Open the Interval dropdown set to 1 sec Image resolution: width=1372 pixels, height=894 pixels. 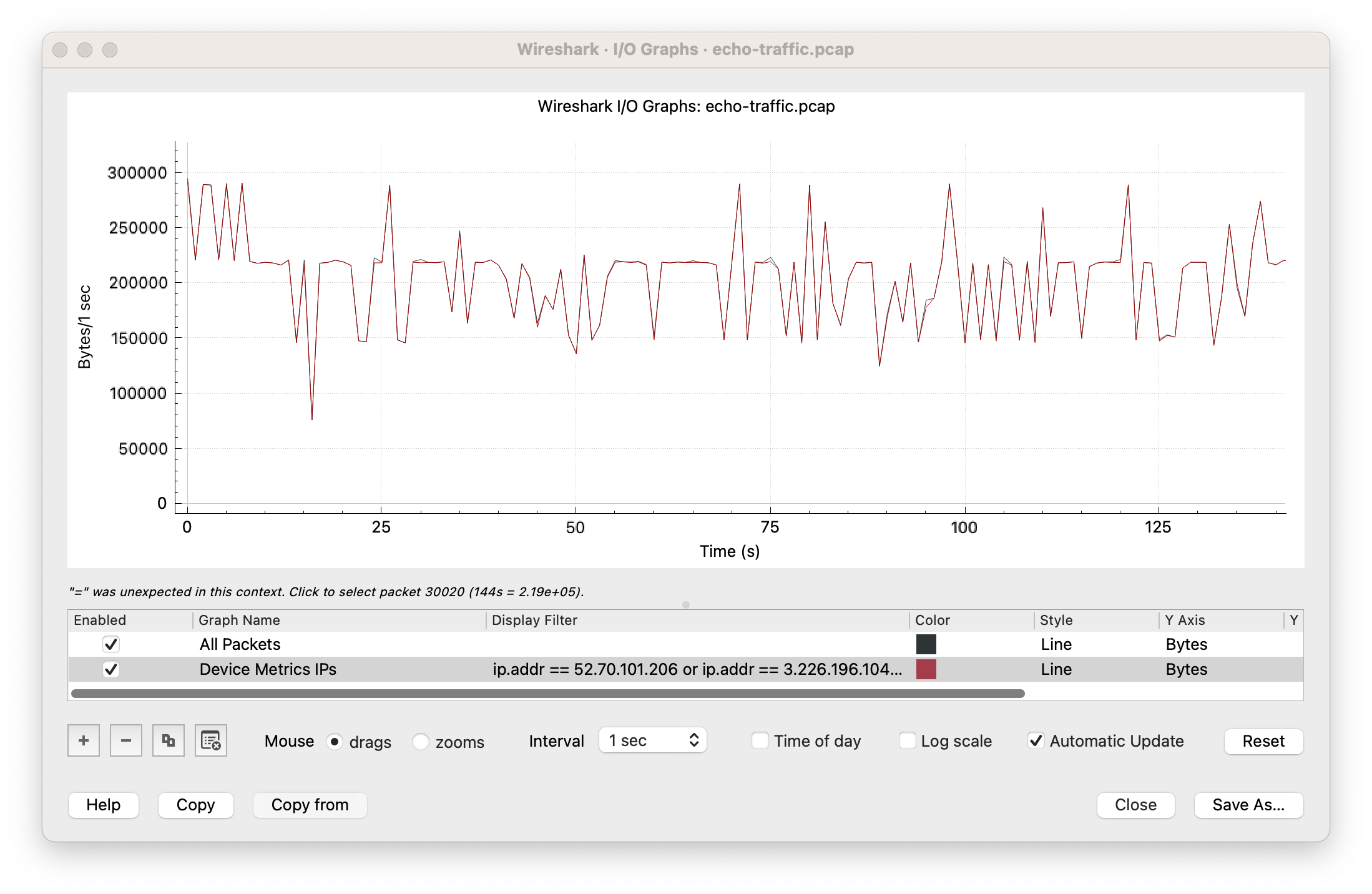(x=652, y=740)
